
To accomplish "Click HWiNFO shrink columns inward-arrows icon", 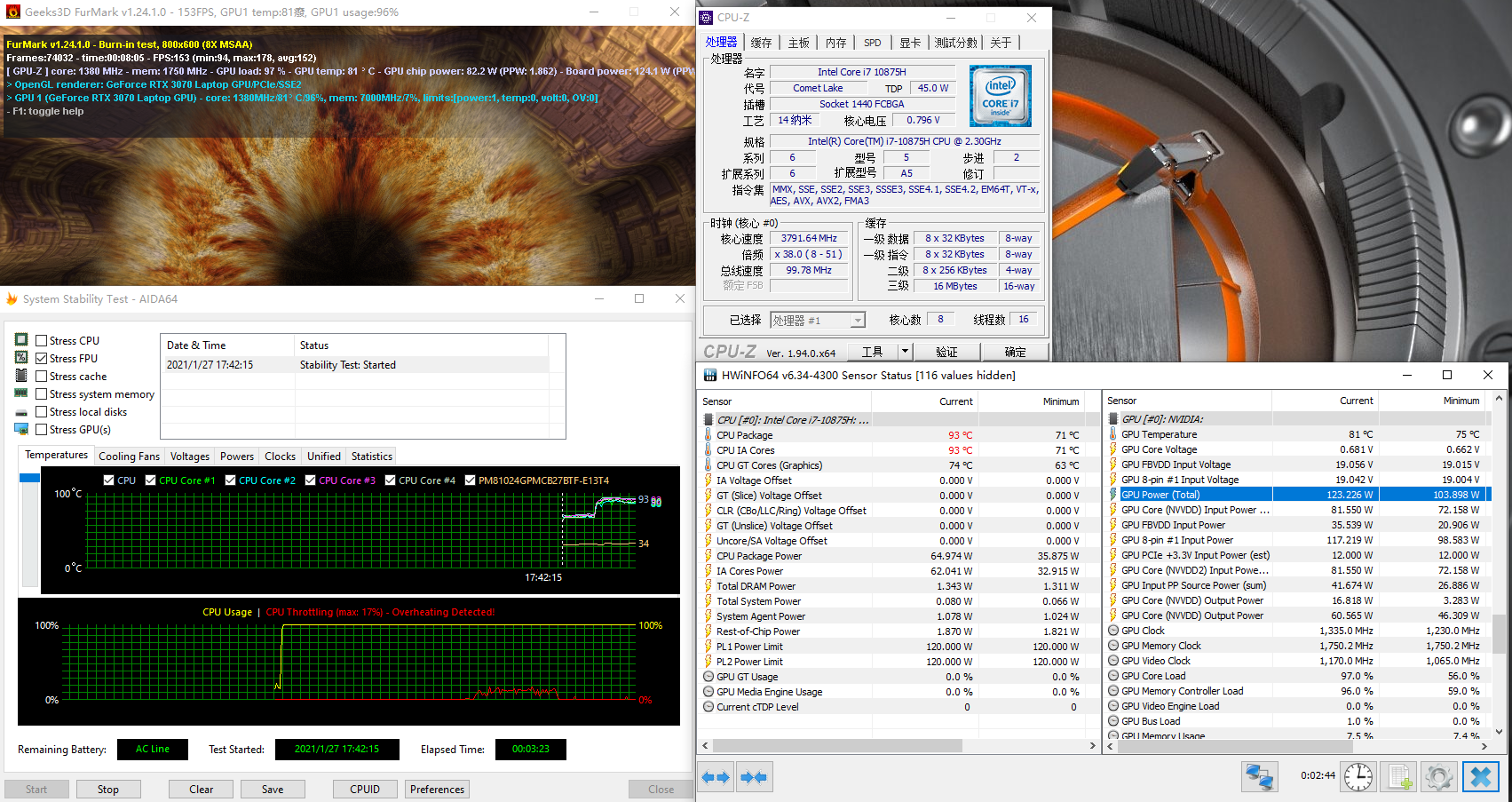I will 754,777.
